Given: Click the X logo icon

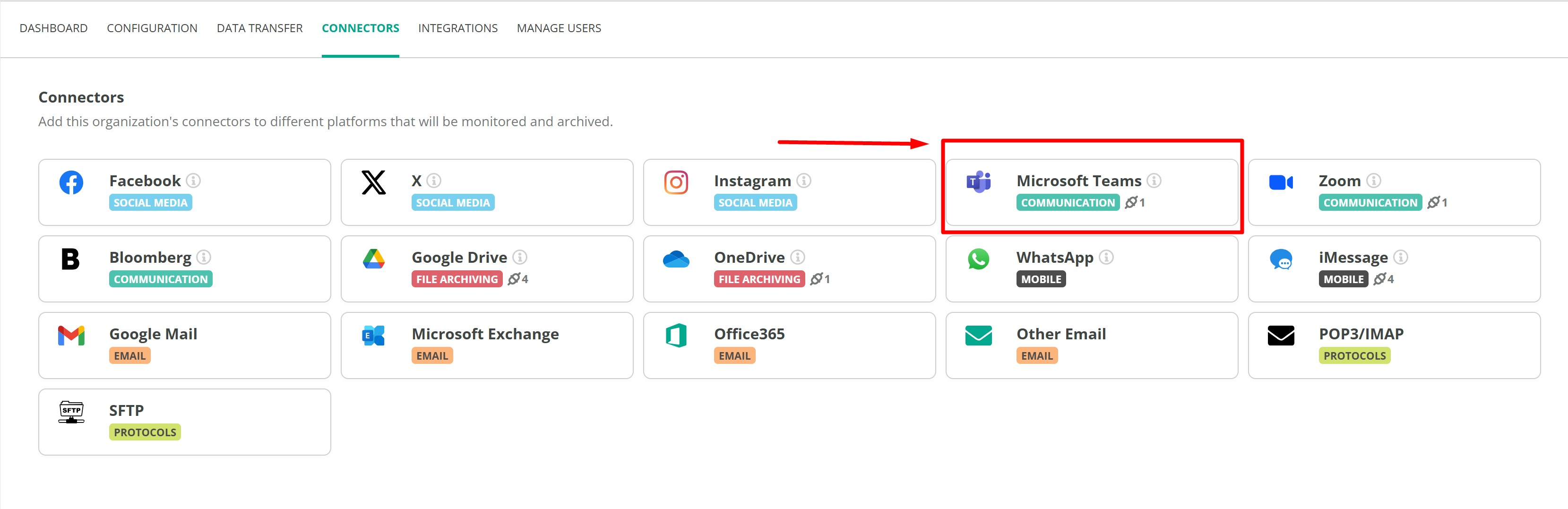Looking at the screenshot, I should (x=374, y=182).
